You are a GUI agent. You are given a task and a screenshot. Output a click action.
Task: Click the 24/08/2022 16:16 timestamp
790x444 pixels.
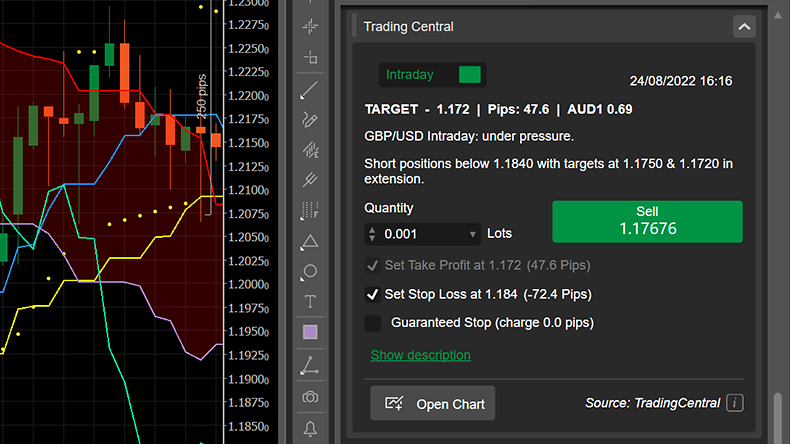[x=681, y=81]
